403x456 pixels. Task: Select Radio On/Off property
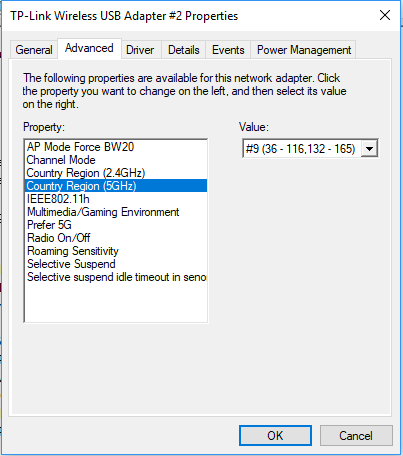pyautogui.click(x=116, y=238)
